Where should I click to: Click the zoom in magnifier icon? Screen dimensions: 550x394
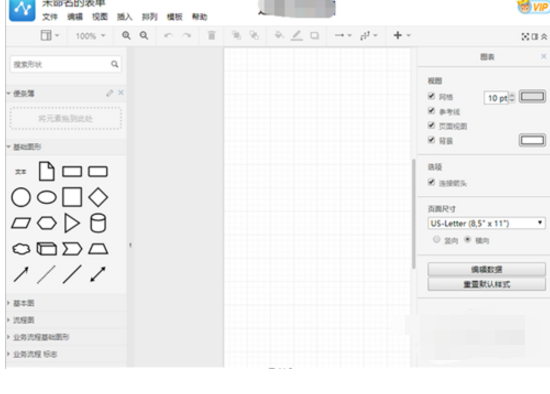(x=126, y=35)
